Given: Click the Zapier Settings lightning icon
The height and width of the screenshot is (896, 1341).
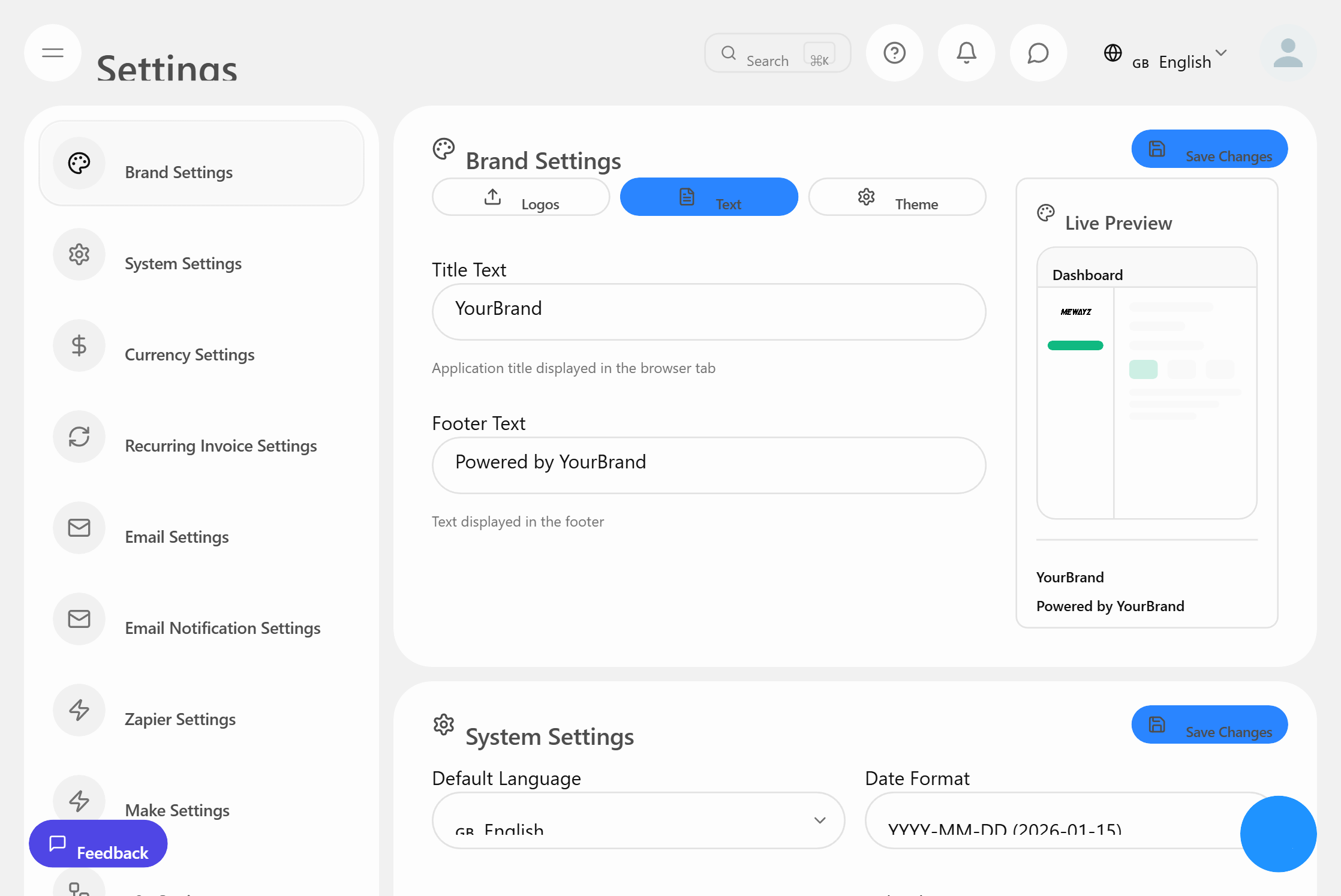Looking at the screenshot, I should coord(79,710).
